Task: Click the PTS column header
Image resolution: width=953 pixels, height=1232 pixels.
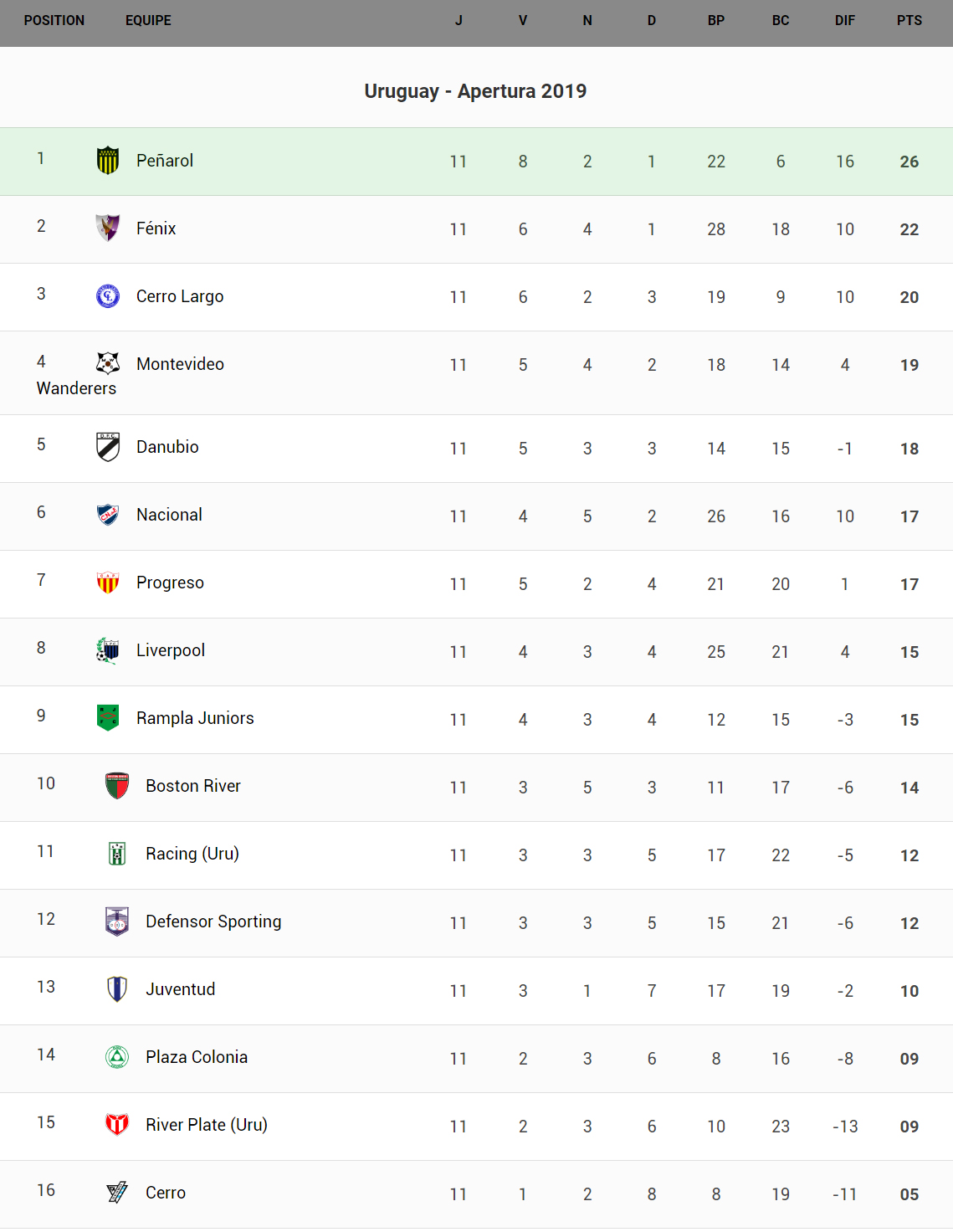Action: tap(909, 20)
